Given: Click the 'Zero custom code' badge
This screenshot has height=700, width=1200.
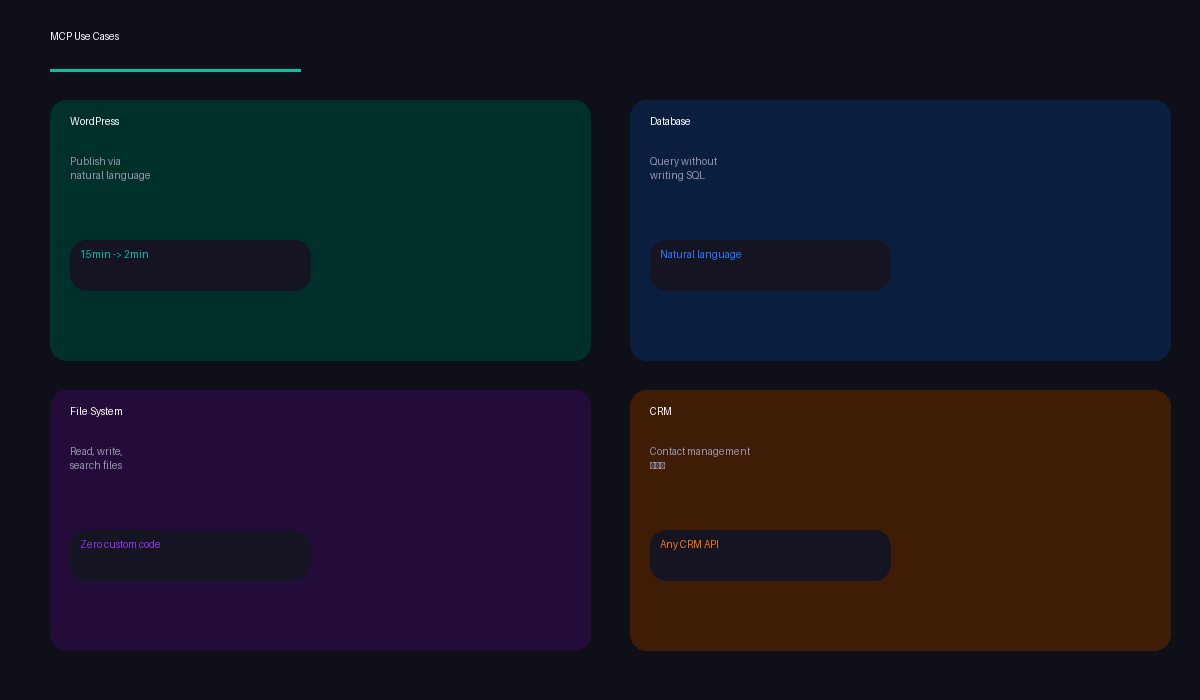Looking at the screenshot, I should 190,555.
